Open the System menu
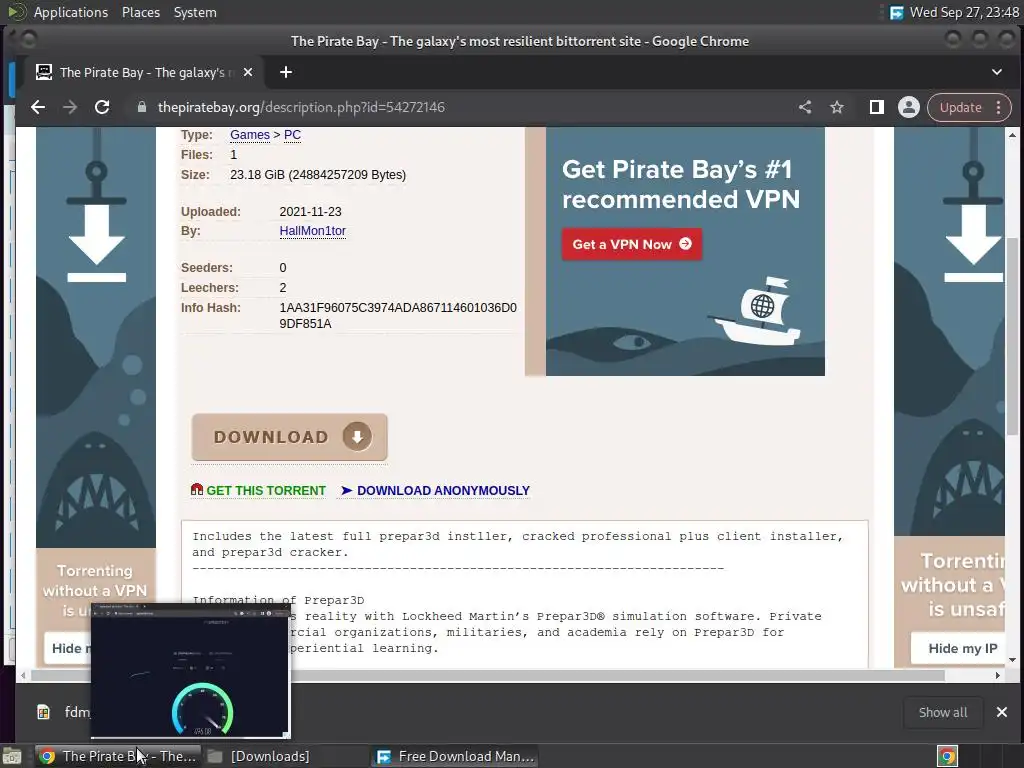Image resolution: width=1024 pixels, height=768 pixels. pos(195,12)
